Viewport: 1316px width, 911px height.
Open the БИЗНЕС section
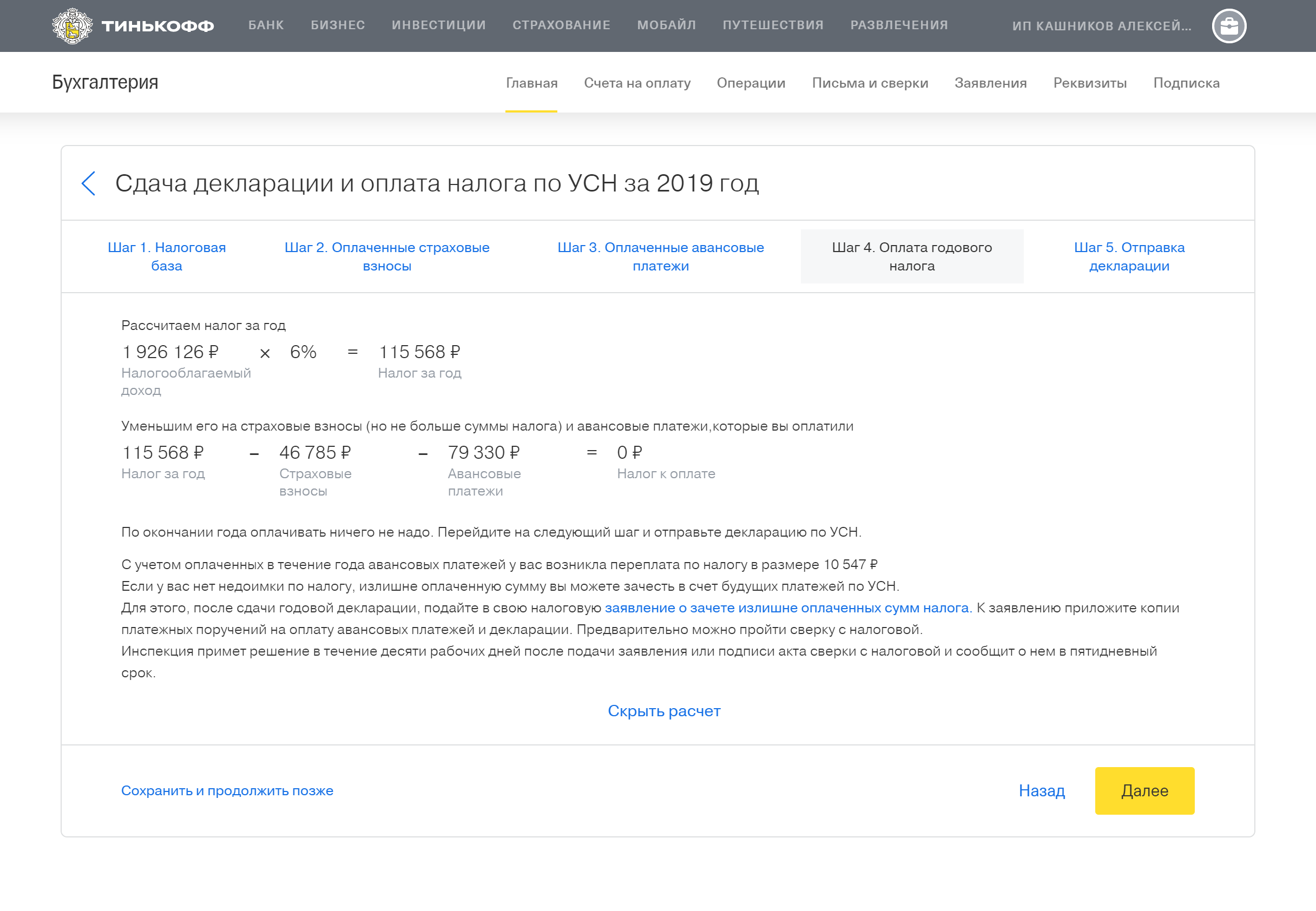point(338,25)
